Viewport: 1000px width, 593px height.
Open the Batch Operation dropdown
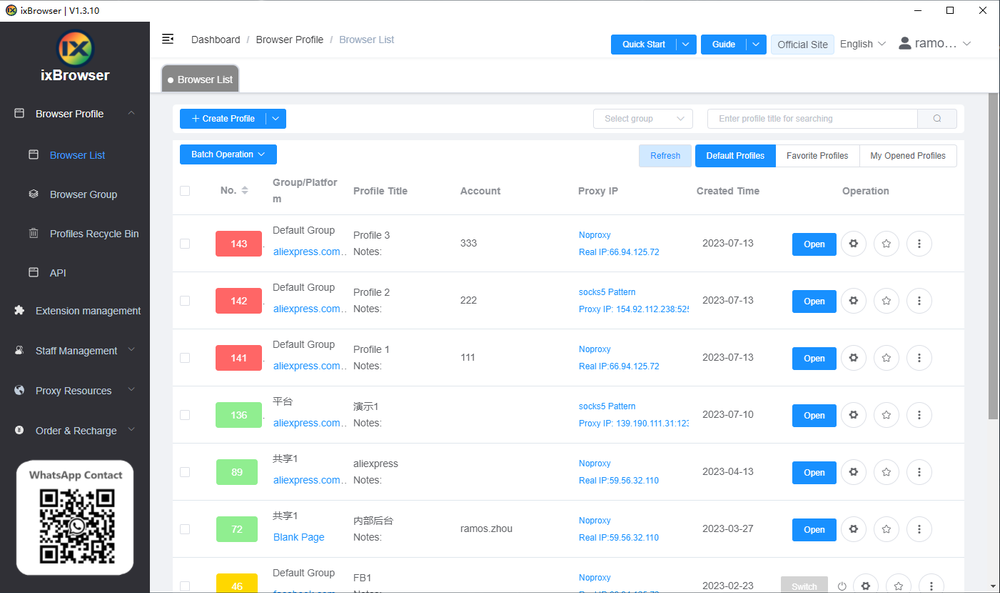coord(228,154)
